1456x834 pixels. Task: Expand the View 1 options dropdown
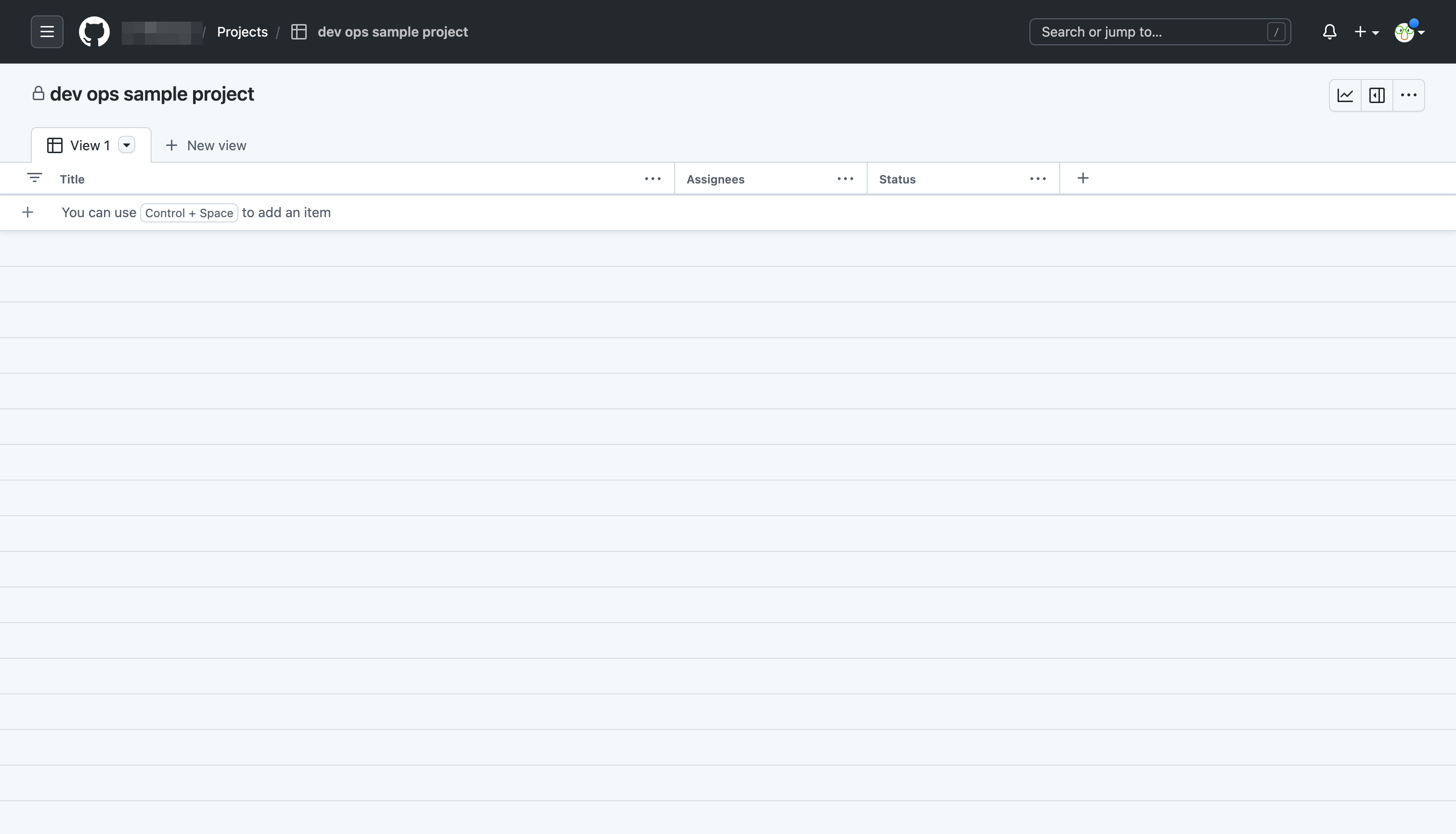(127, 145)
